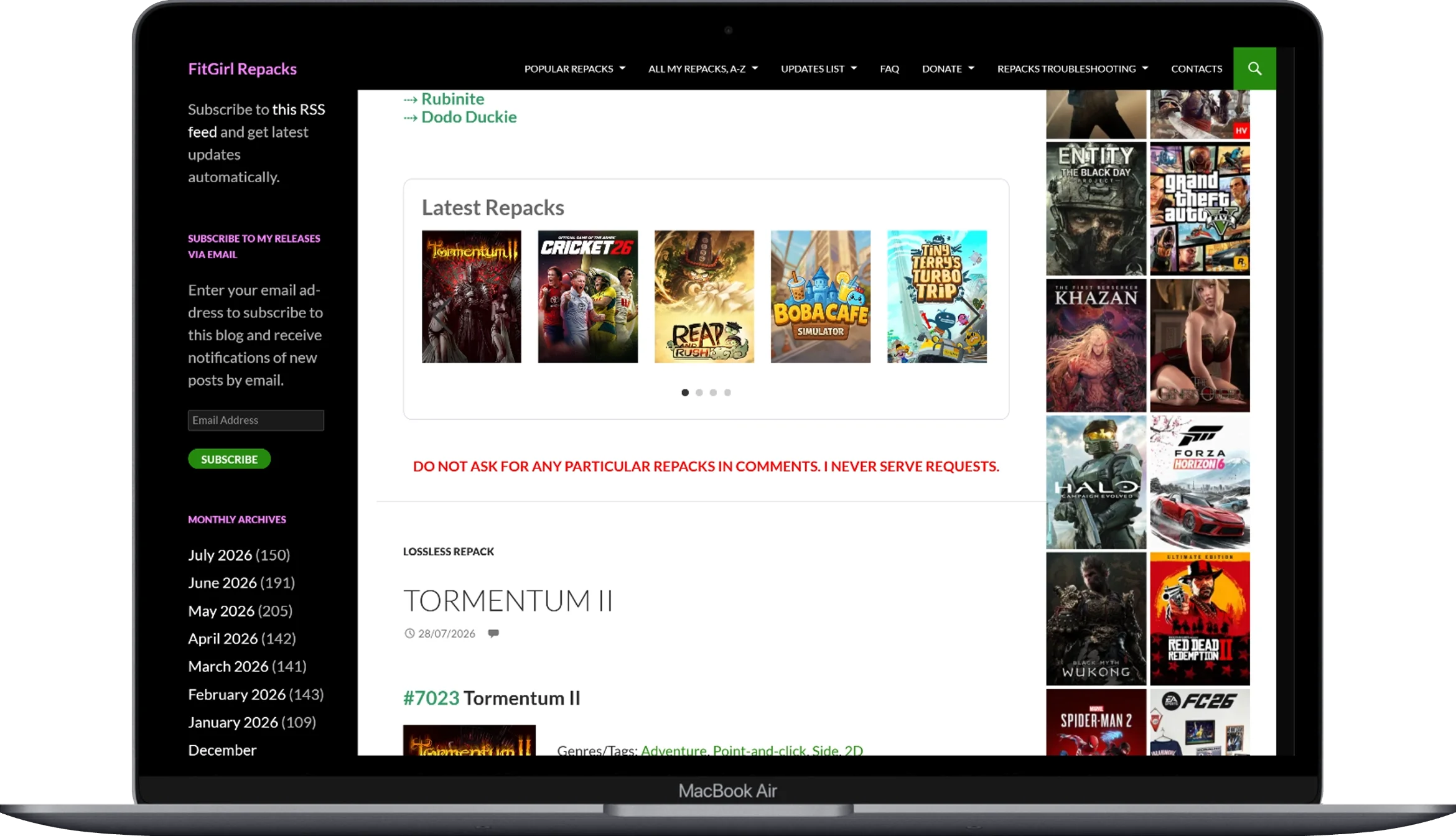Select the first carousel dot in Latest Repacks
1456x836 pixels.
coord(685,392)
